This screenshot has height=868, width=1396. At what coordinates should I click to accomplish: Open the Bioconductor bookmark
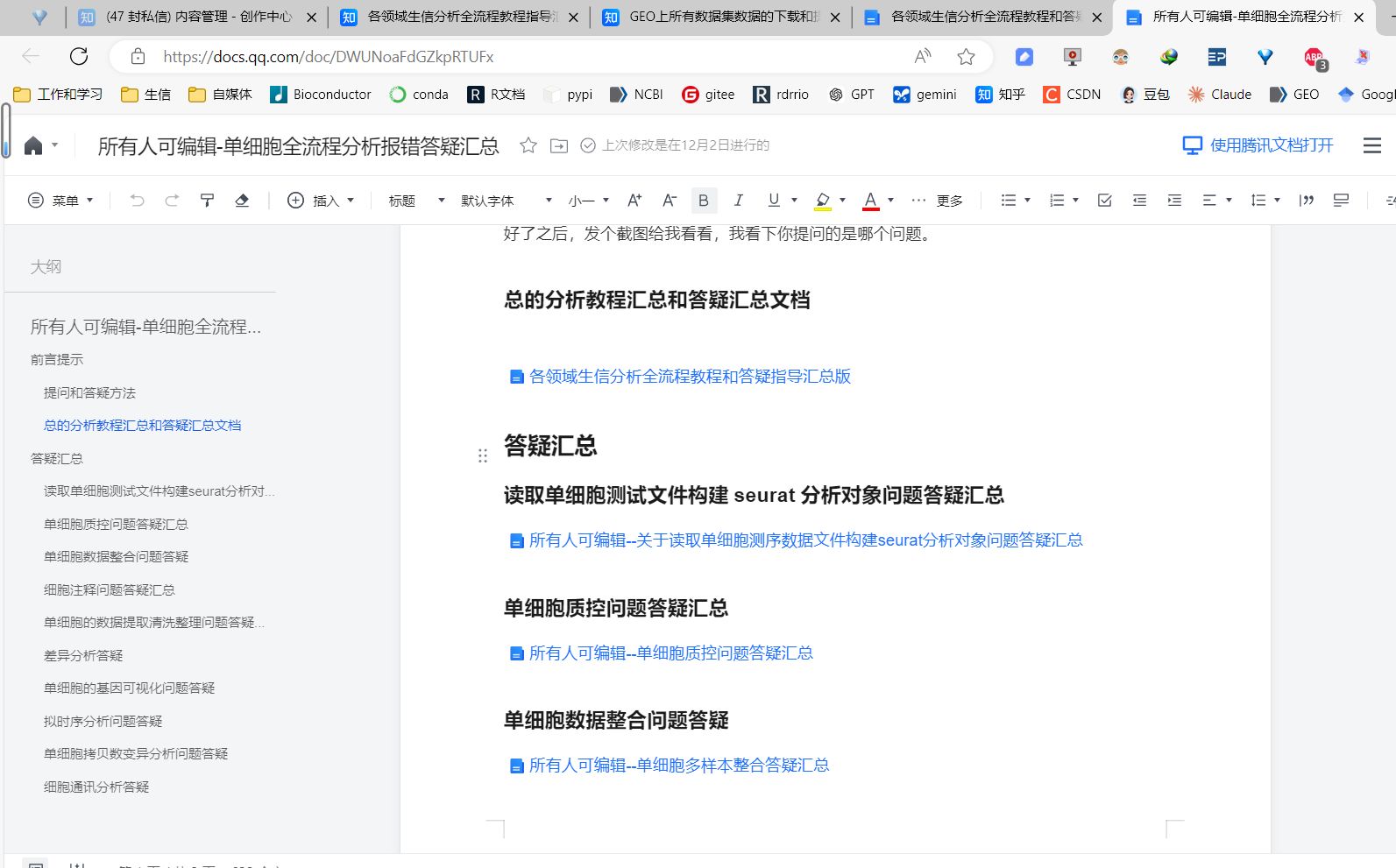click(321, 95)
